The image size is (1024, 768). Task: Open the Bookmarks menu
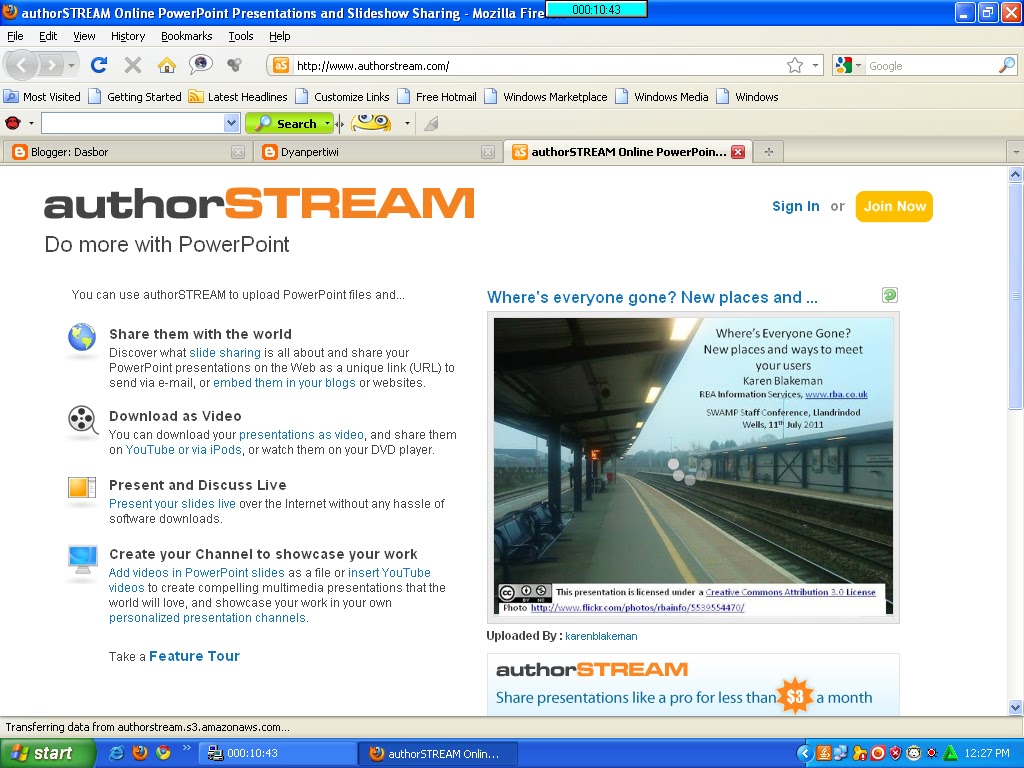tap(187, 36)
